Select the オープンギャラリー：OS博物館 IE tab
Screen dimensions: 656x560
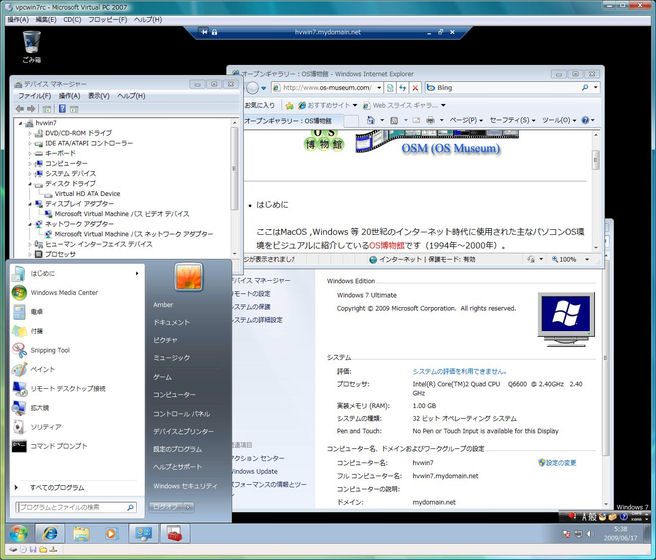288,121
